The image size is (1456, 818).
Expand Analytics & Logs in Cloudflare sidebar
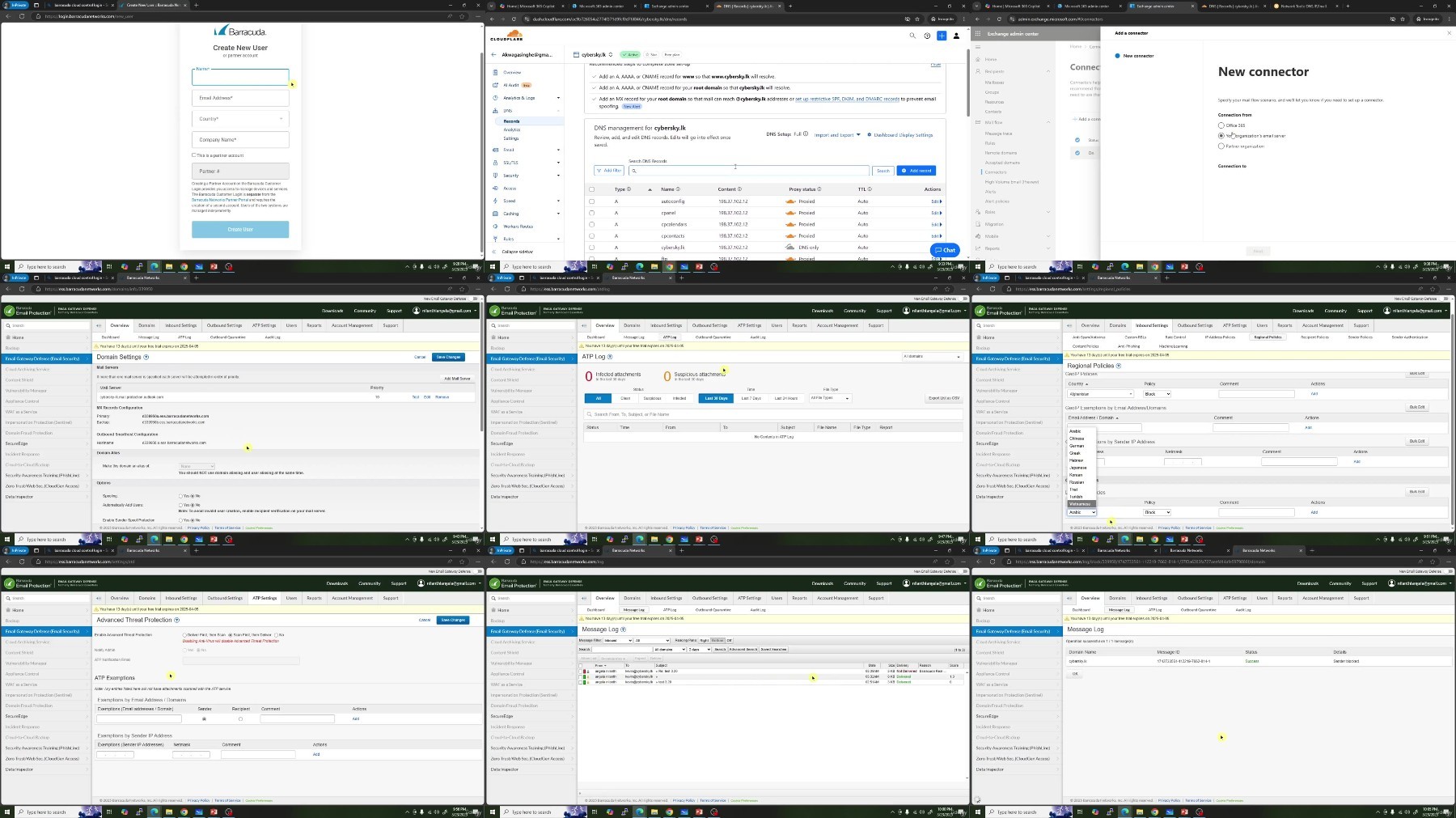[x=558, y=98]
